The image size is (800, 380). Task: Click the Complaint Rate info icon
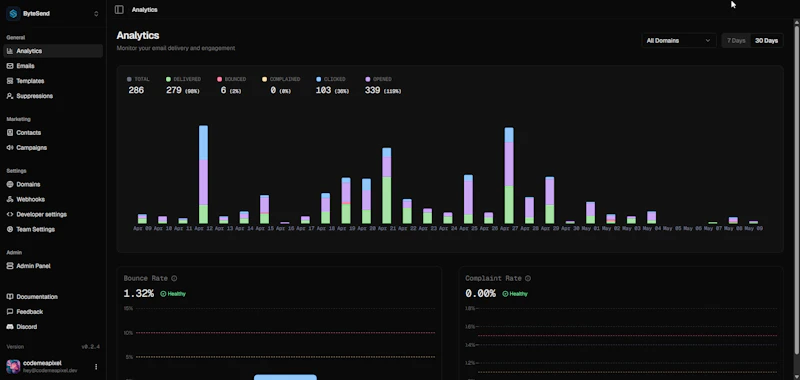pyautogui.click(x=528, y=278)
